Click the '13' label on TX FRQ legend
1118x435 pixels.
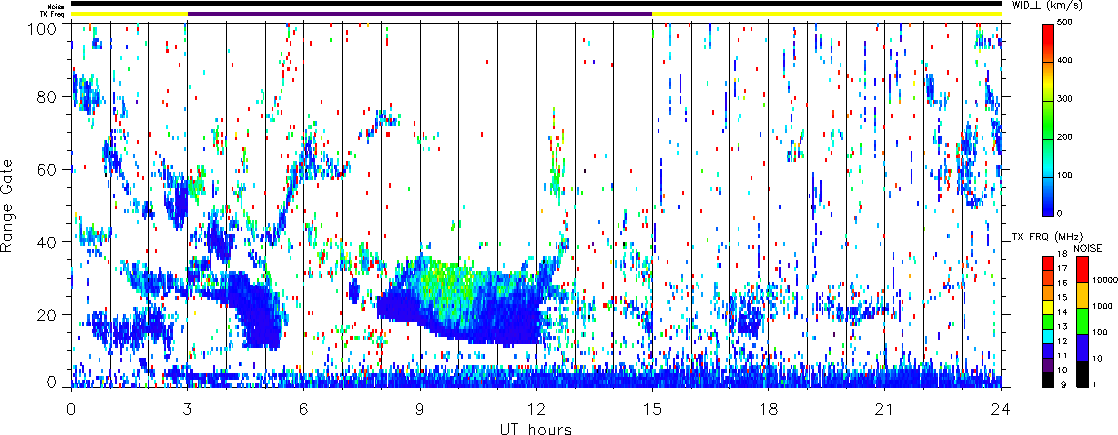[x=1062, y=327]
